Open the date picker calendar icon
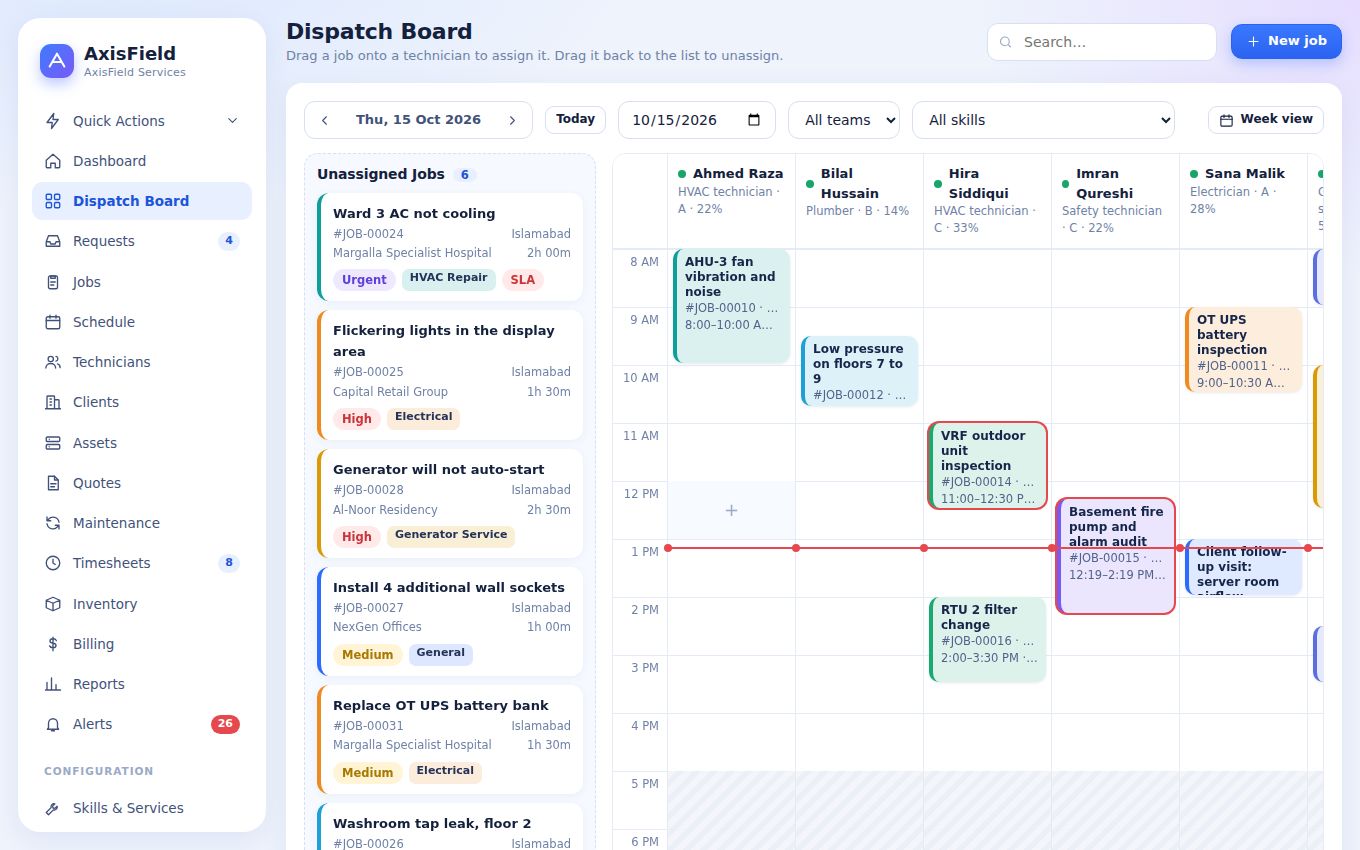This screenshot has height=850, width=1360. [755, 120]
